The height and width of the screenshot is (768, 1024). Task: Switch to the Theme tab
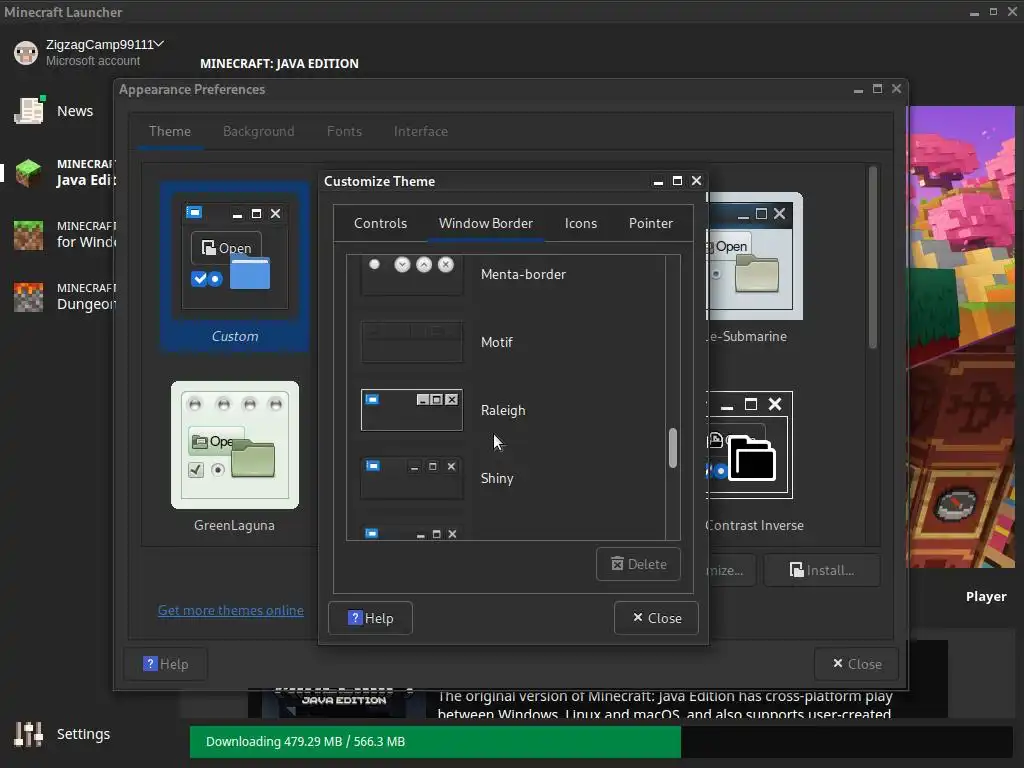click(x=170, y=131)
